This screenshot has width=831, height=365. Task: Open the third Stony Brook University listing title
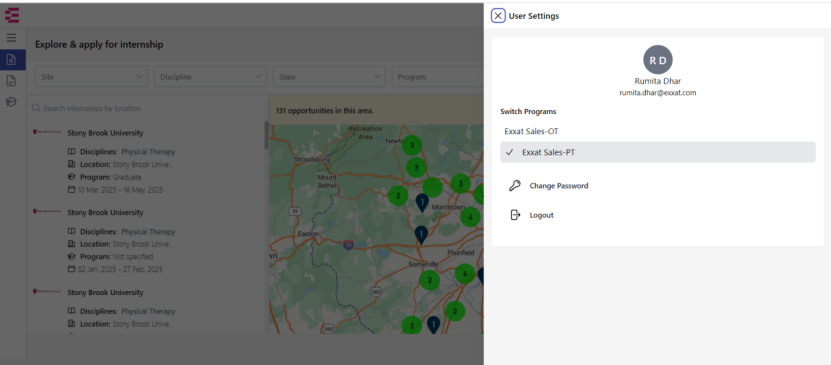(105, 292)
